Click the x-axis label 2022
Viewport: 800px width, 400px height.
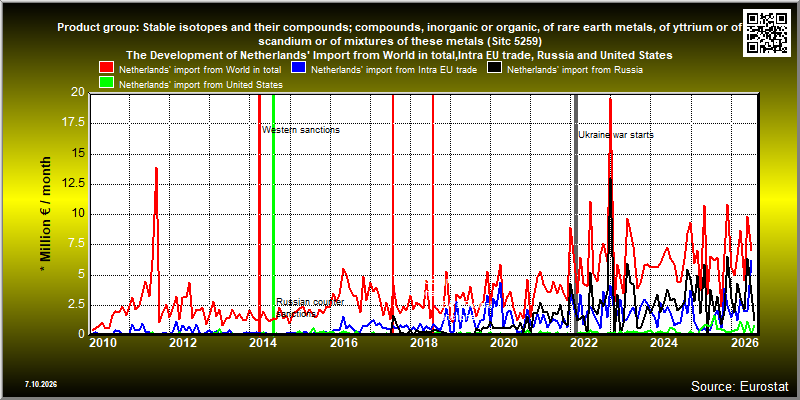584,343
